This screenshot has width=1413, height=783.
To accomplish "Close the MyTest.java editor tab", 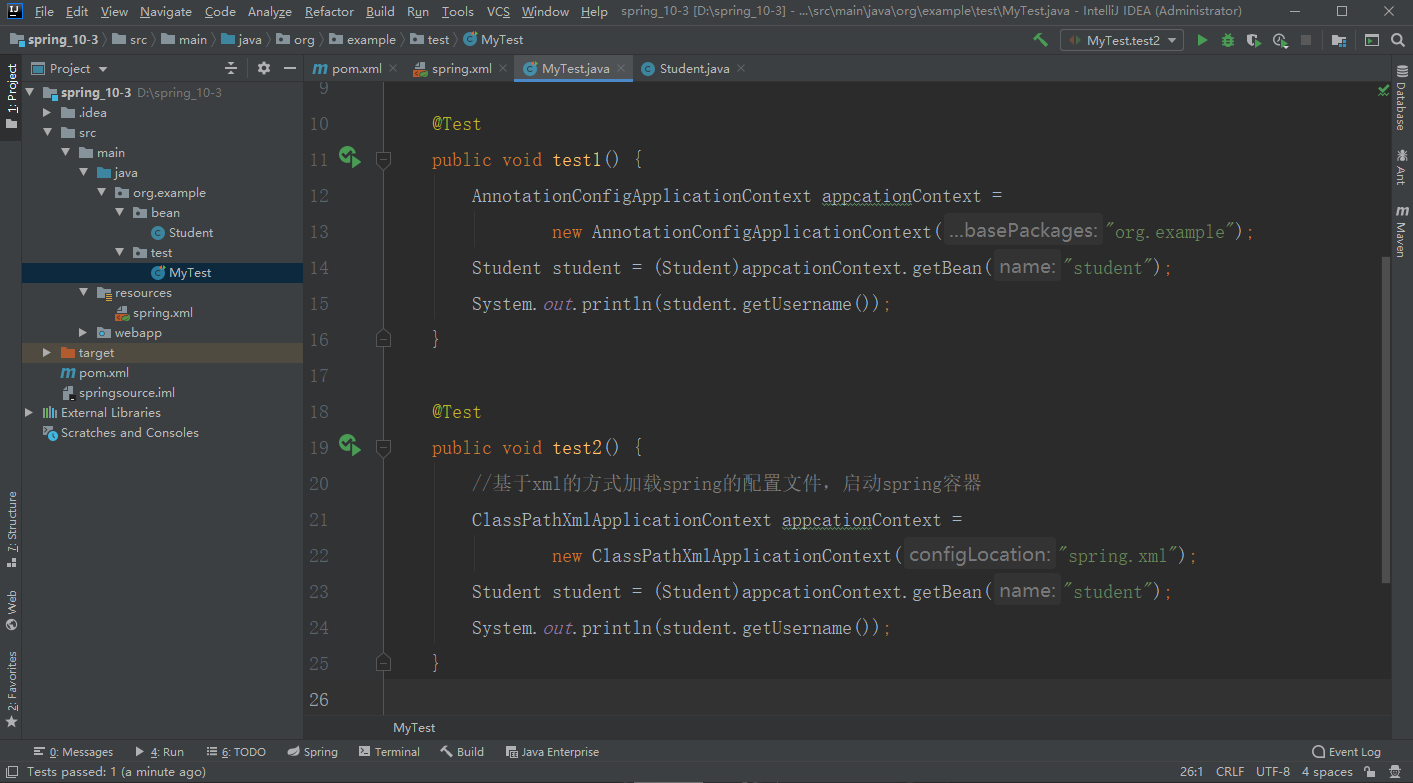I will tap(621, 69).
